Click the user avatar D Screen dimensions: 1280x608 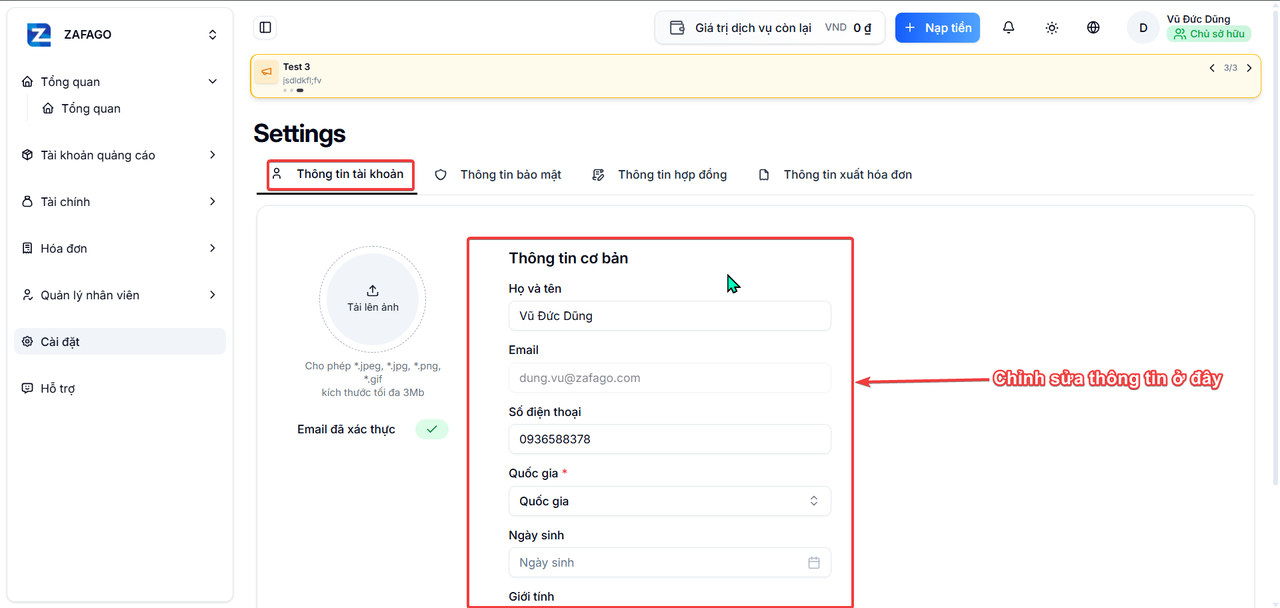pos(1143,28)
